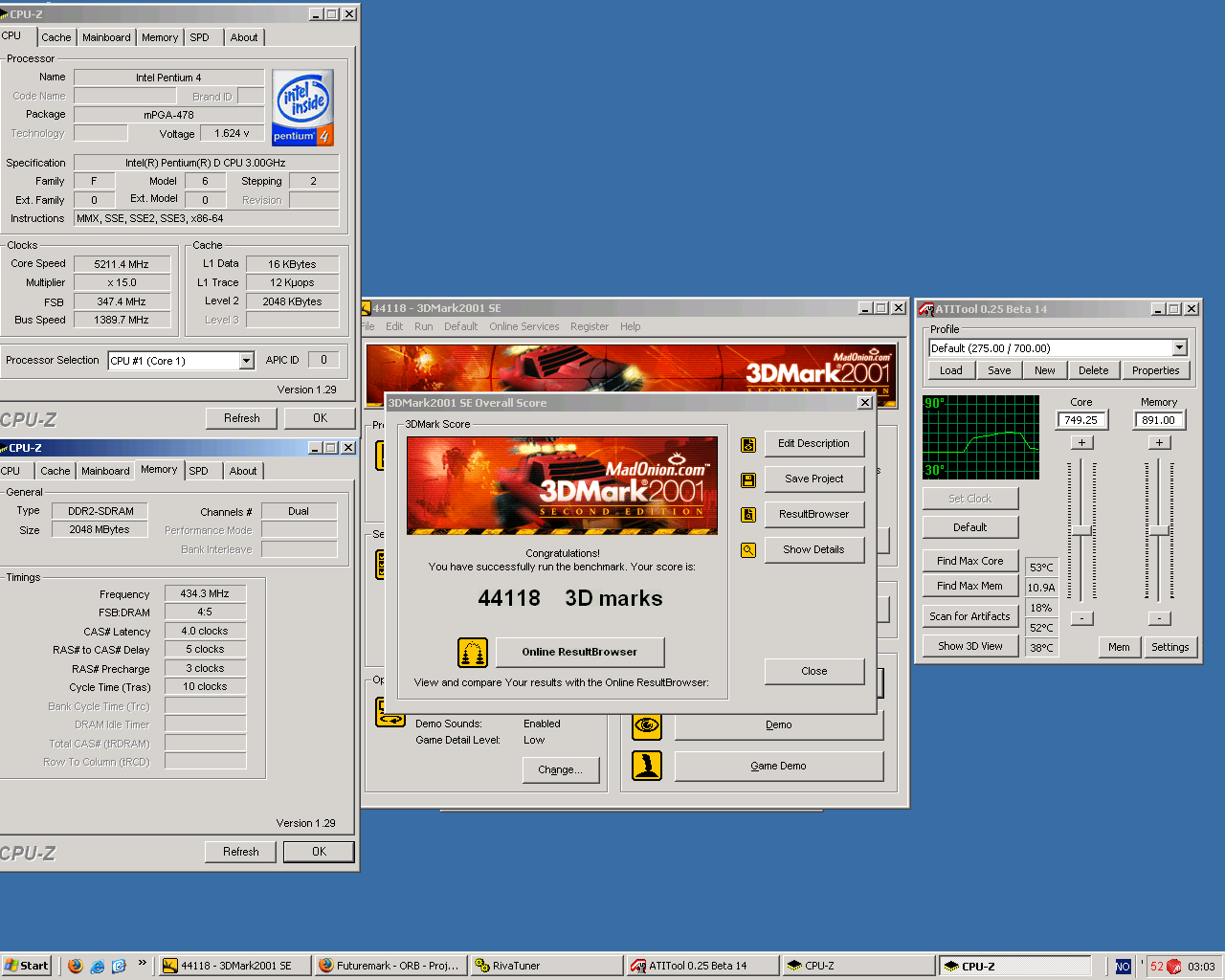Click Refresh in top CPU-Z window
The height and width of the screenshot is (980, 1225).
point(241,419)
